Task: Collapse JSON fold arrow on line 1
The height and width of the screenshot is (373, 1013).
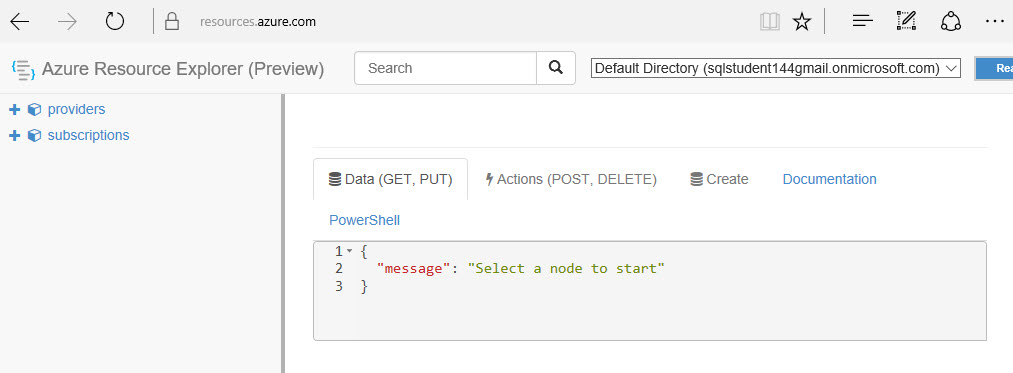Action: (x=350, y=251)
